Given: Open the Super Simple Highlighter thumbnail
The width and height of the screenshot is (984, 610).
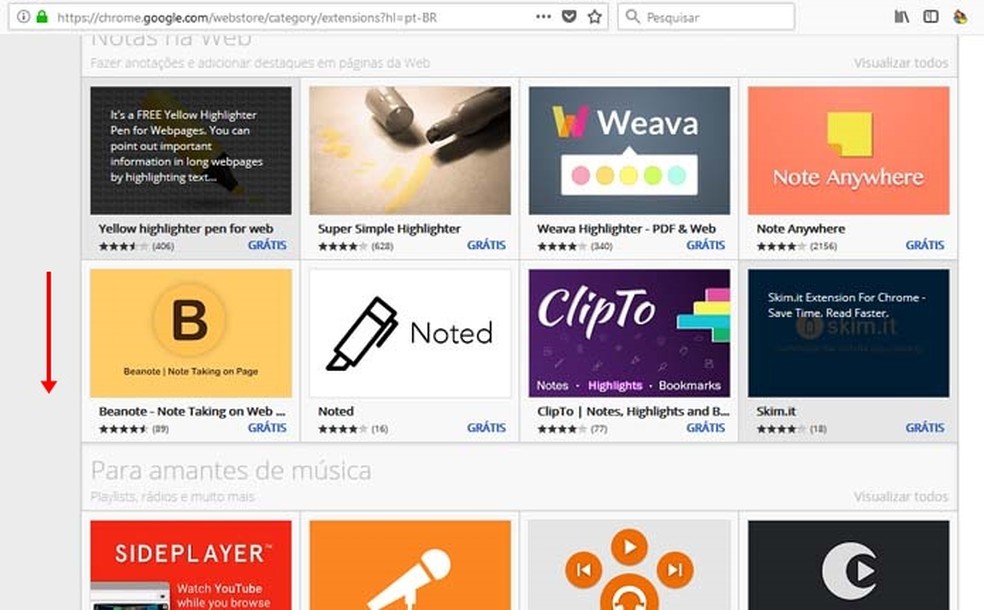Looking at the screenshot, I should 410,151.
